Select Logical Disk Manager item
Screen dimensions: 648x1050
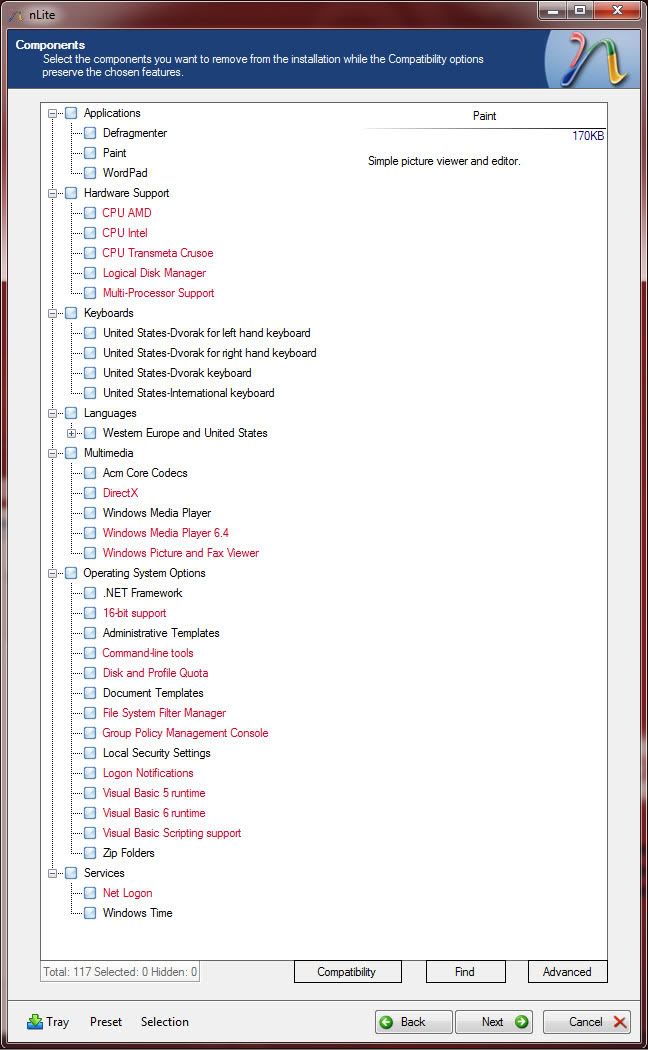click(154, 273)
